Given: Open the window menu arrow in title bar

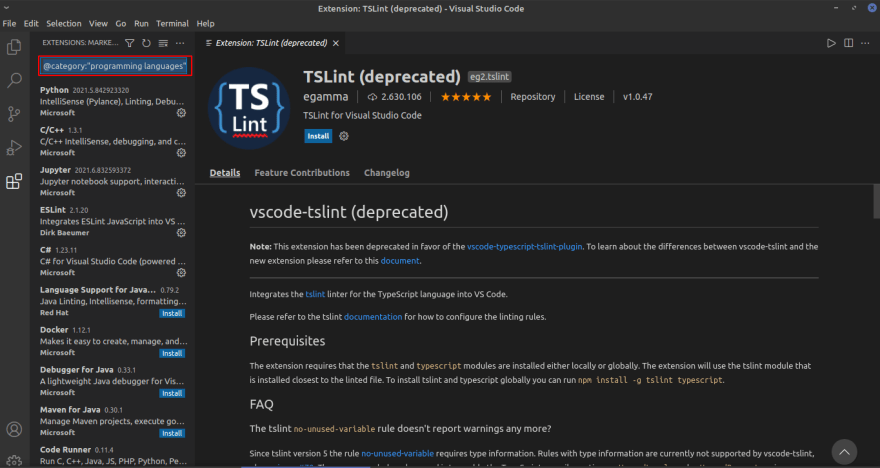Looking at the screenshot, I should click(x=6, y=8).
